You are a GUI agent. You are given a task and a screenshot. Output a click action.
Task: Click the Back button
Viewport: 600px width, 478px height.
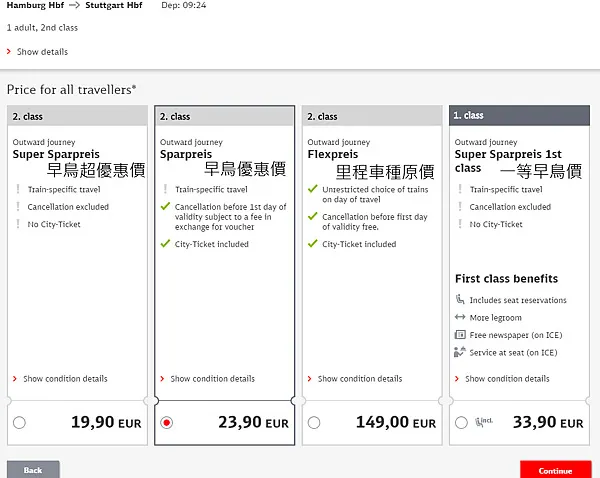[33, 470]
